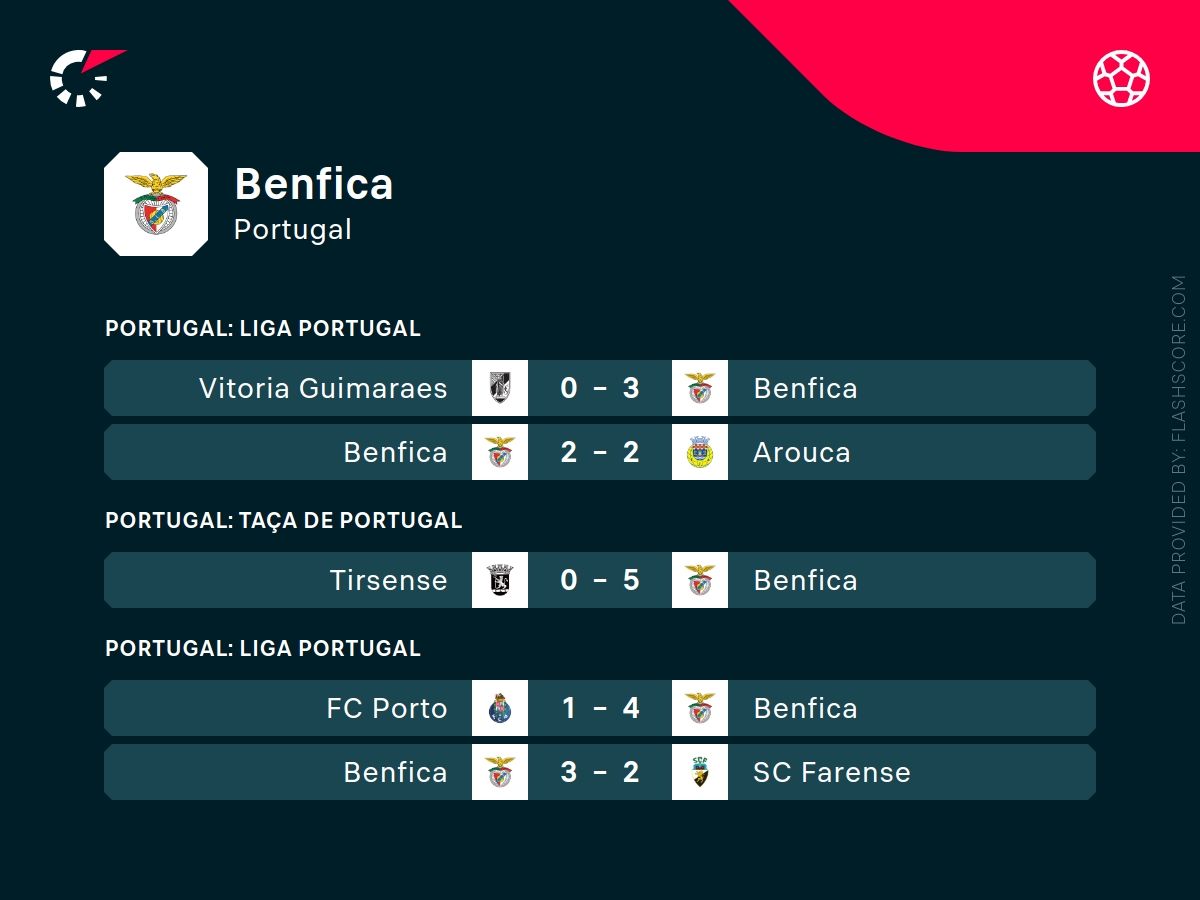Click the SC Farense club crest
Screen dimensions: 1200x900
(700, 772)
